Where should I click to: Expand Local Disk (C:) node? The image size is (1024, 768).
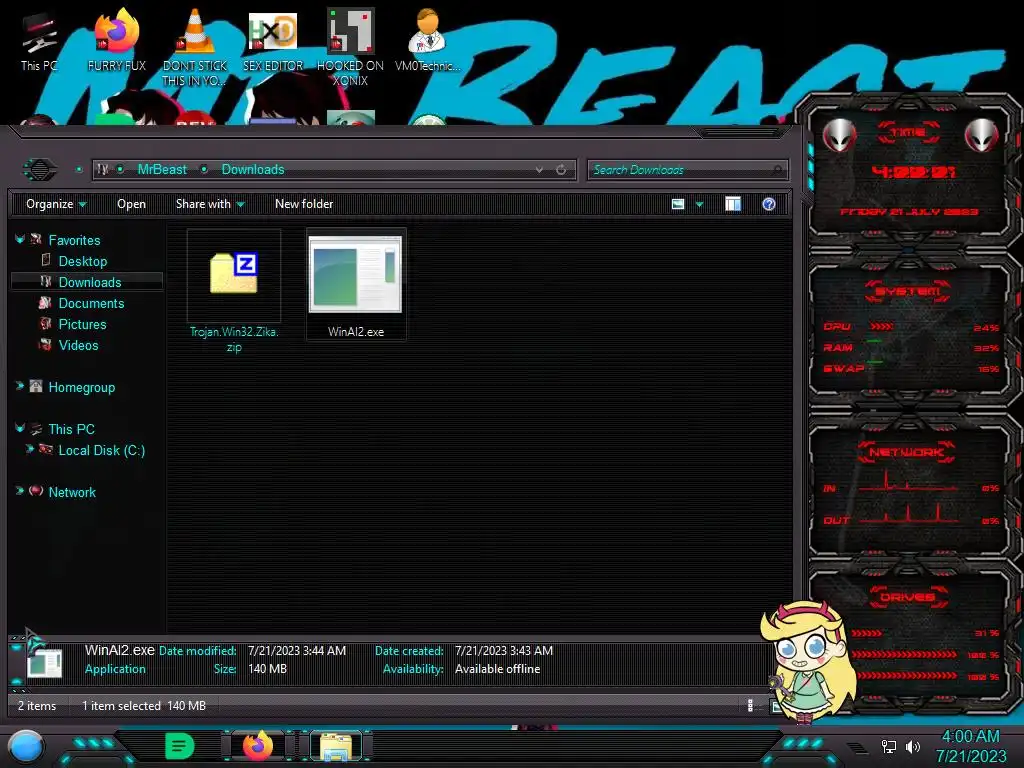29,449
